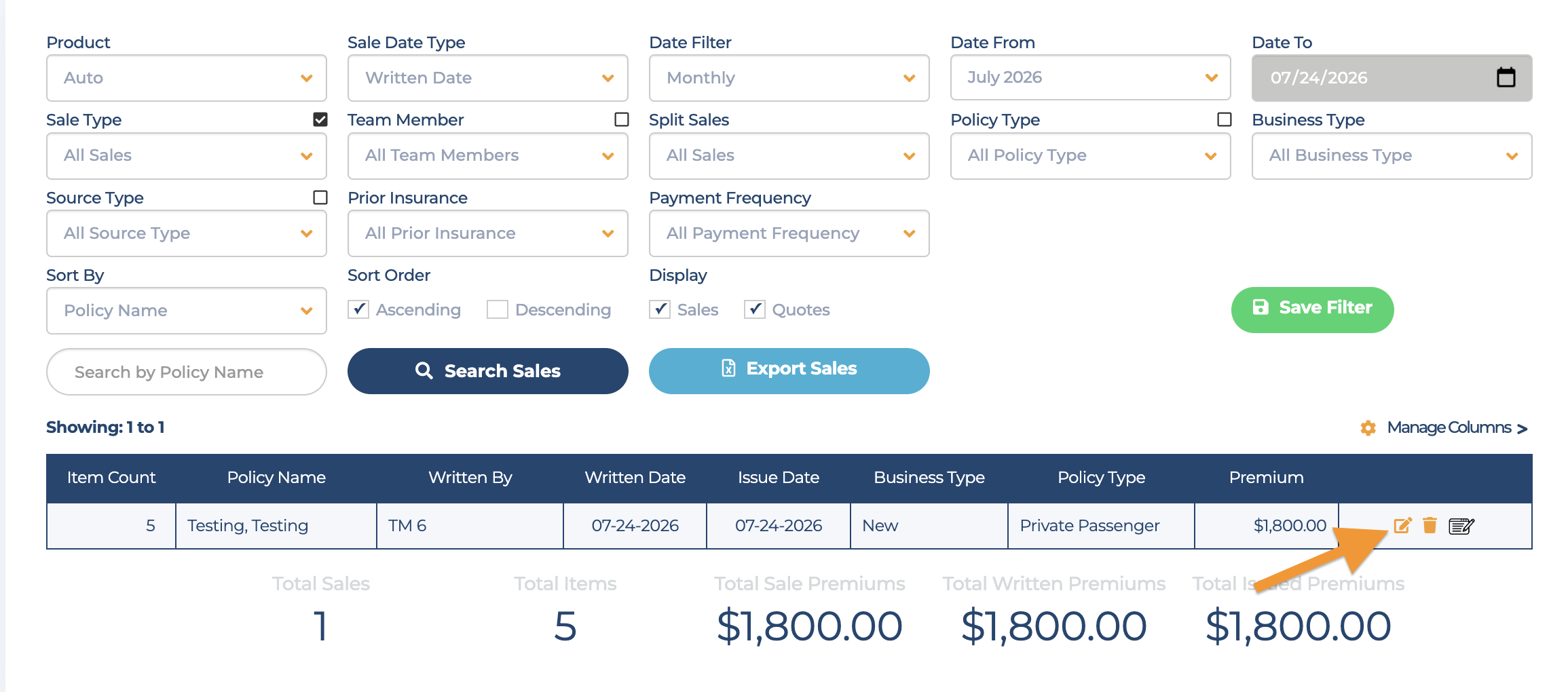Click the Search Sales button
The height and width of the screenshot is (692, 1568).
[488, 371]
